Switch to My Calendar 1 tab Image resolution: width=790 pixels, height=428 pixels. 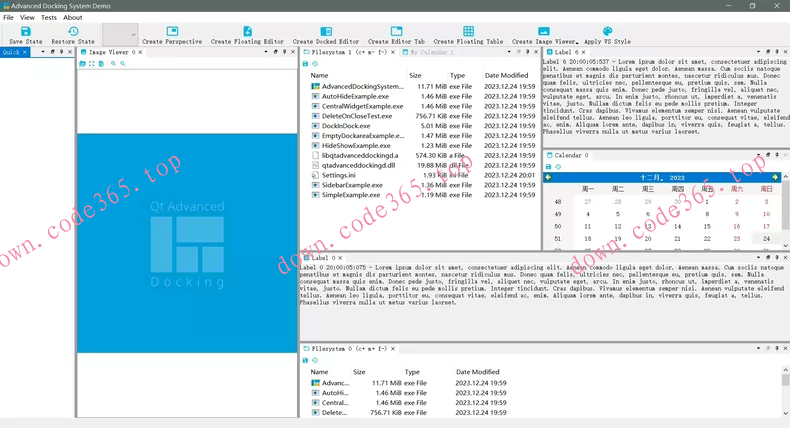430,52
